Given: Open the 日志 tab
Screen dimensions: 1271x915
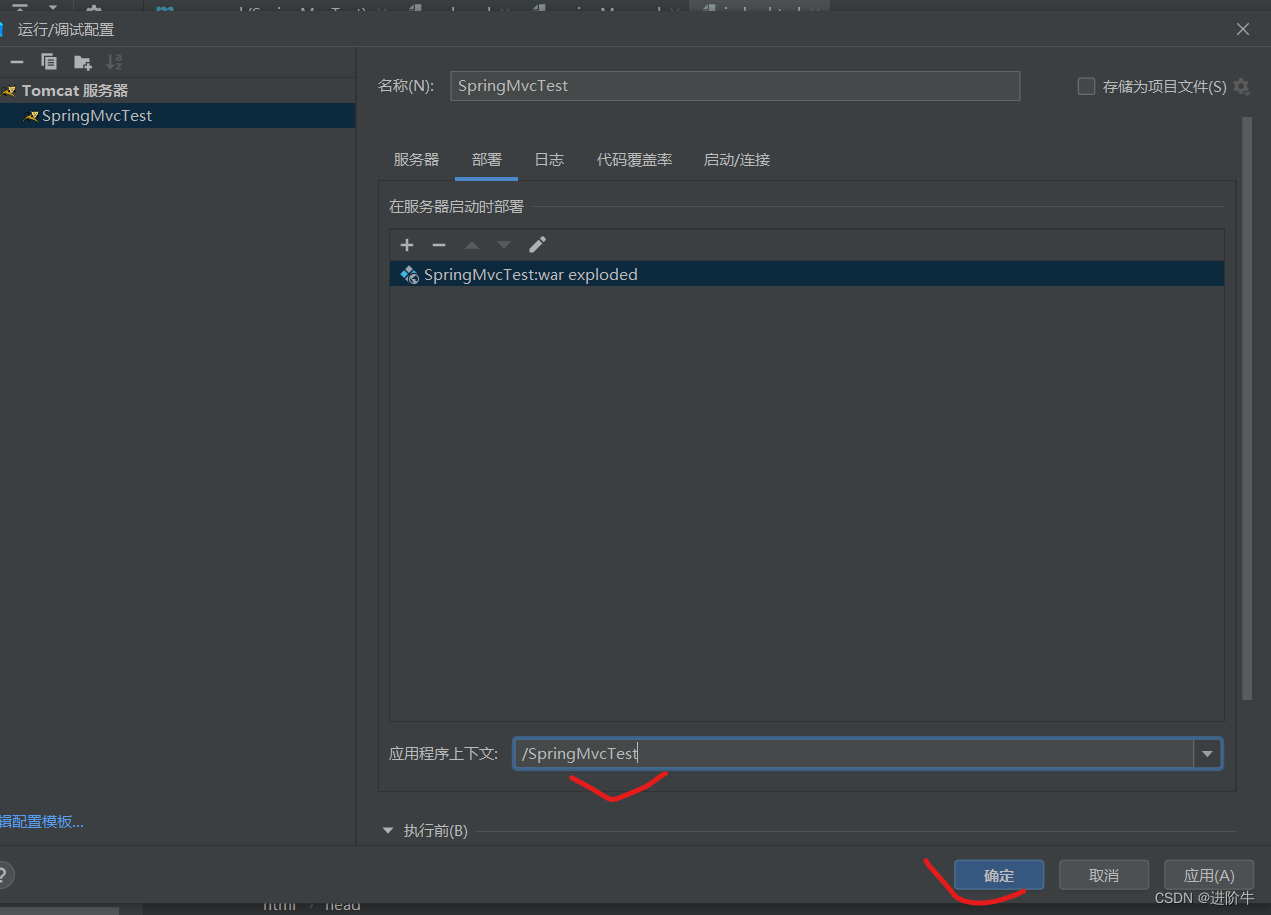Looking at the screenshot, I should 549,160.
